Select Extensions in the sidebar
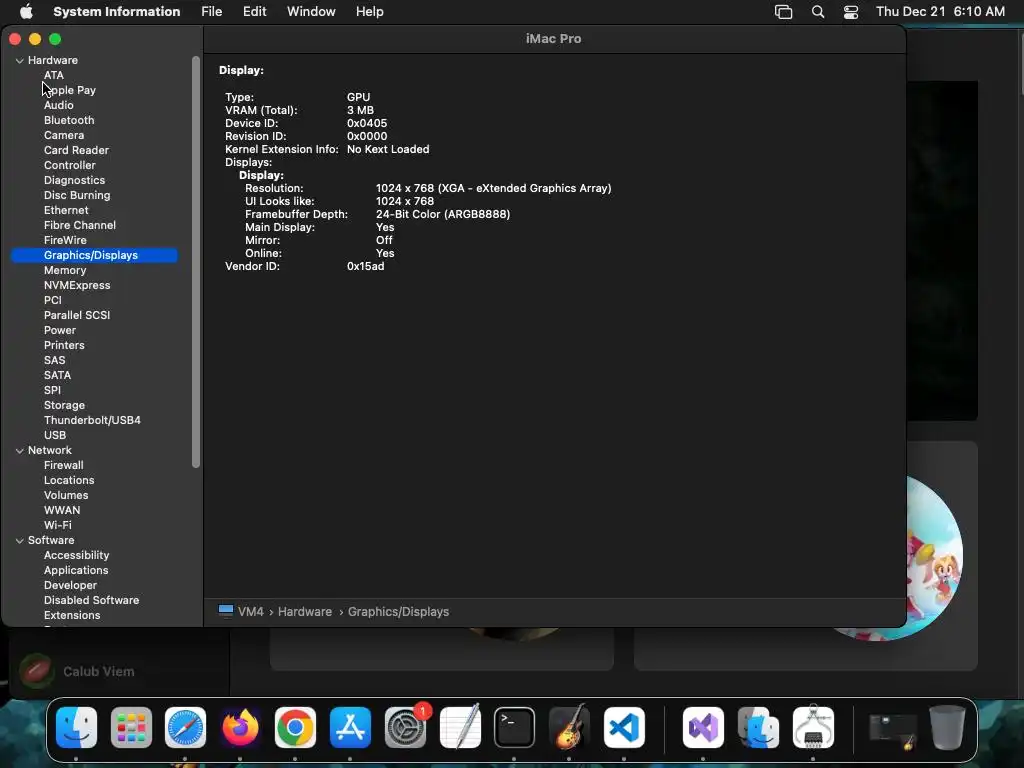1024x768 pixels. pyautogui.click(x=72, y=616)
